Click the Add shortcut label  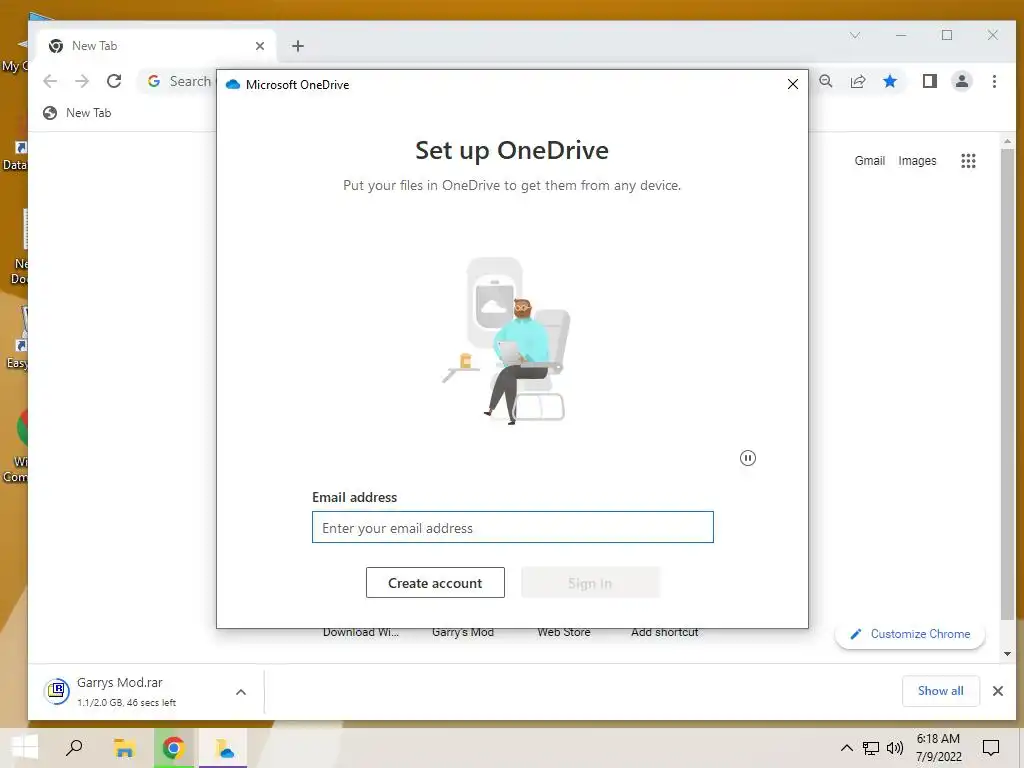[x=664, y=632]
